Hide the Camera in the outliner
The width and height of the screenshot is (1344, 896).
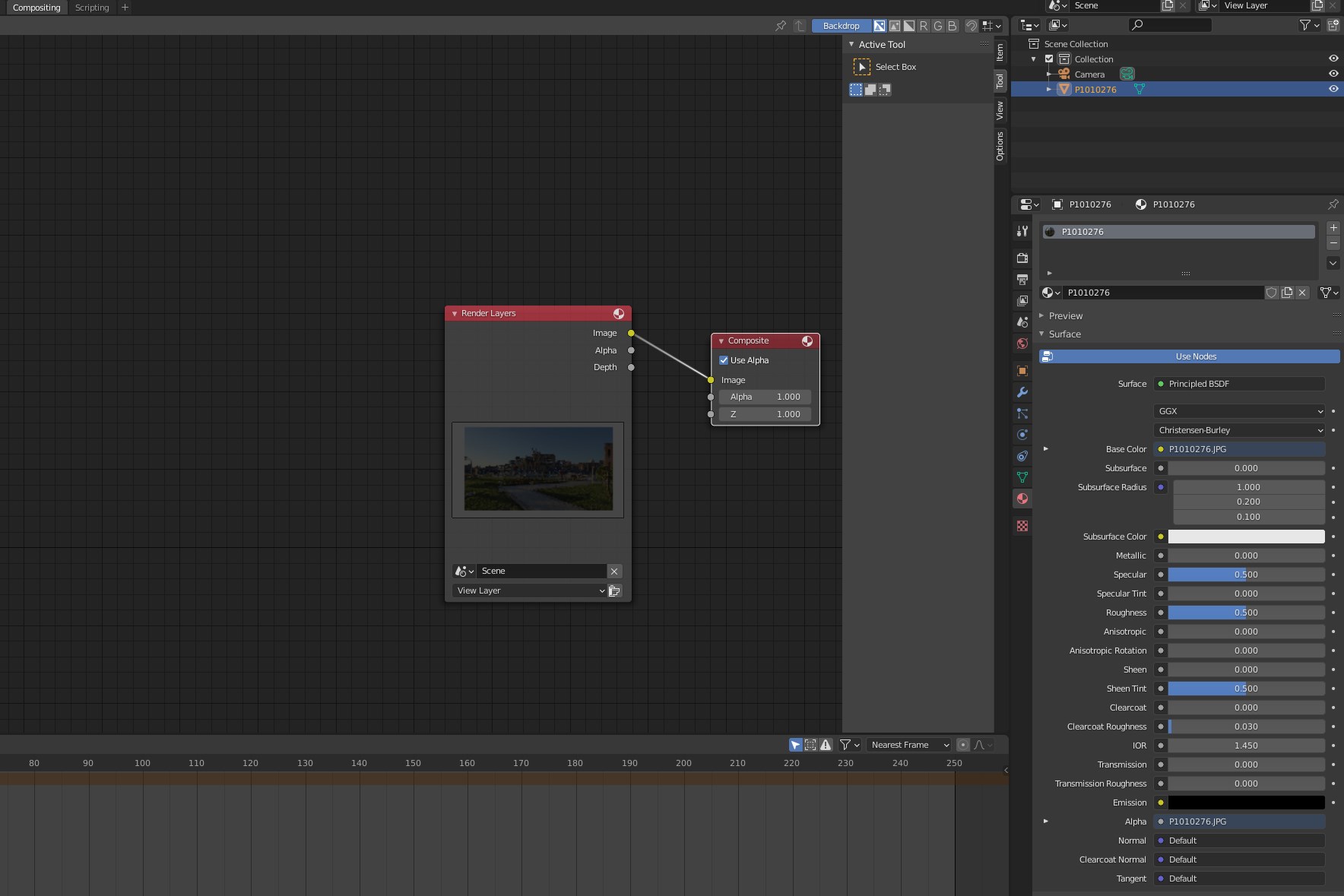pos(1333,74)
